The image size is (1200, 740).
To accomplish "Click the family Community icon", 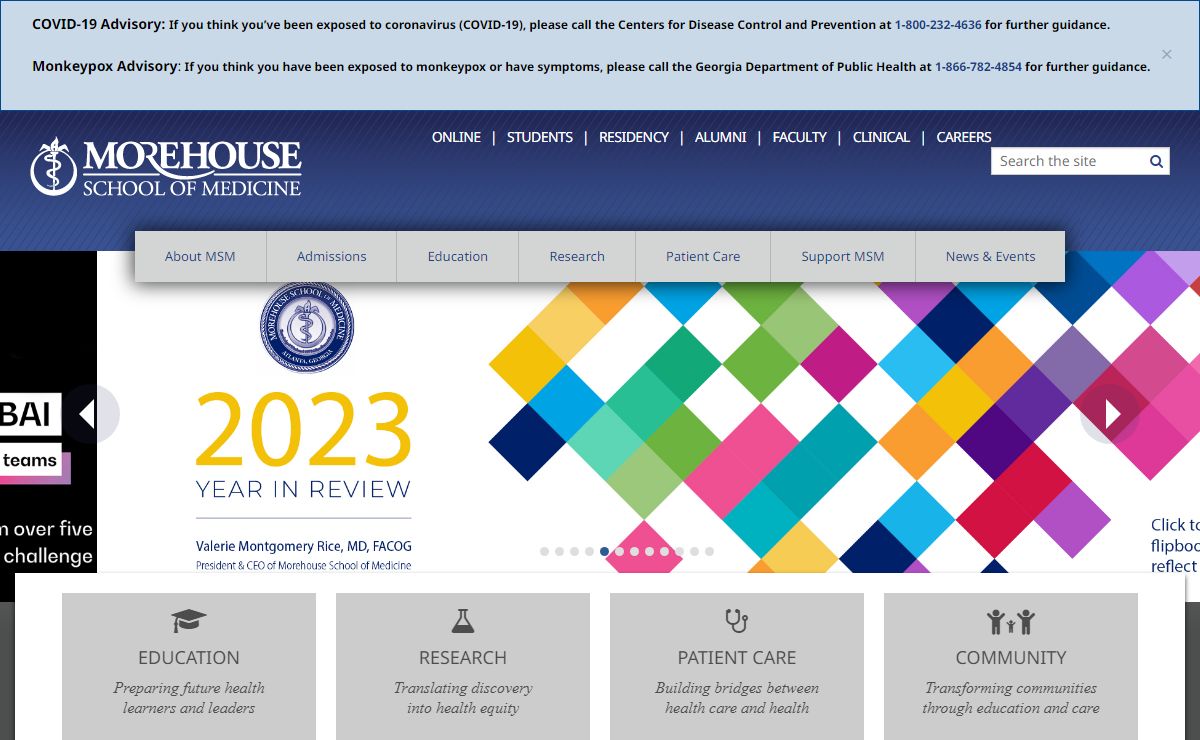I will (1011, 621).
